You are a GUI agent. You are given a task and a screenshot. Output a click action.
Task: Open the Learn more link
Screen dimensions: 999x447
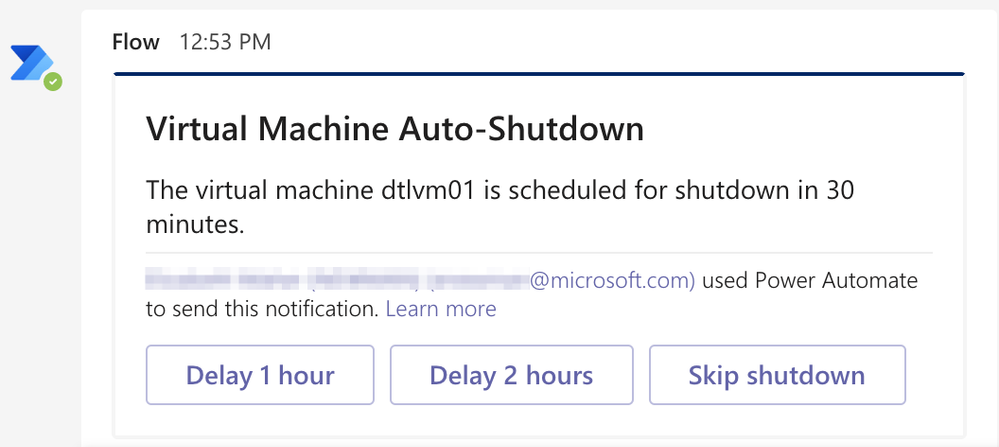coord(440,309)
